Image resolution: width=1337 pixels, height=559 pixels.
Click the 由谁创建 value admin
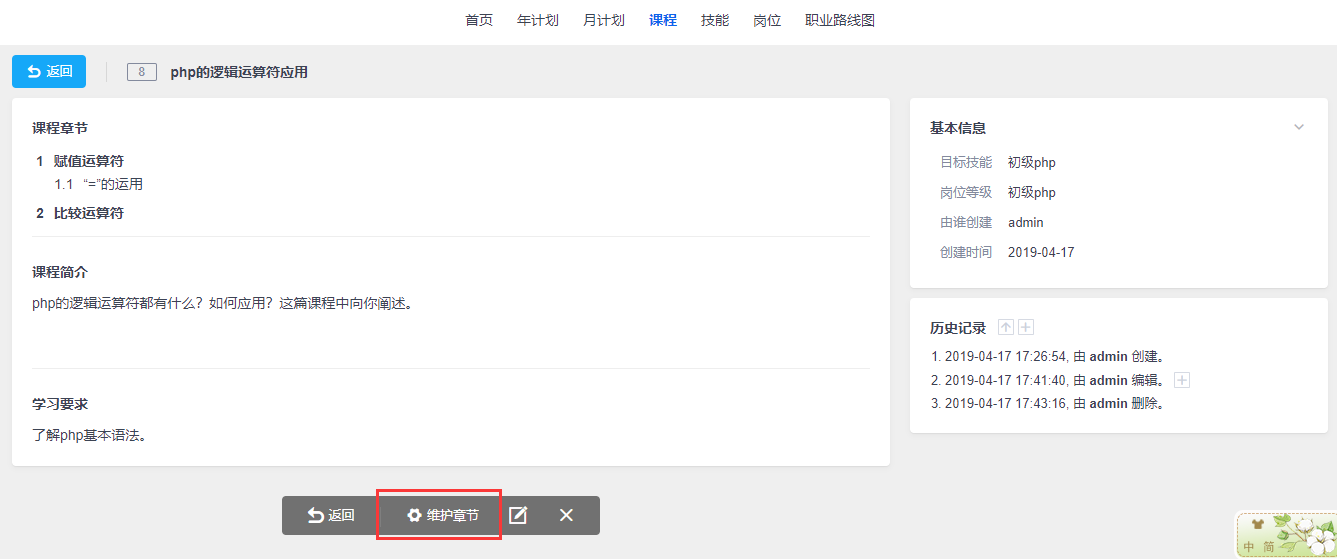pyautogui.click(x=1026, y=222)
